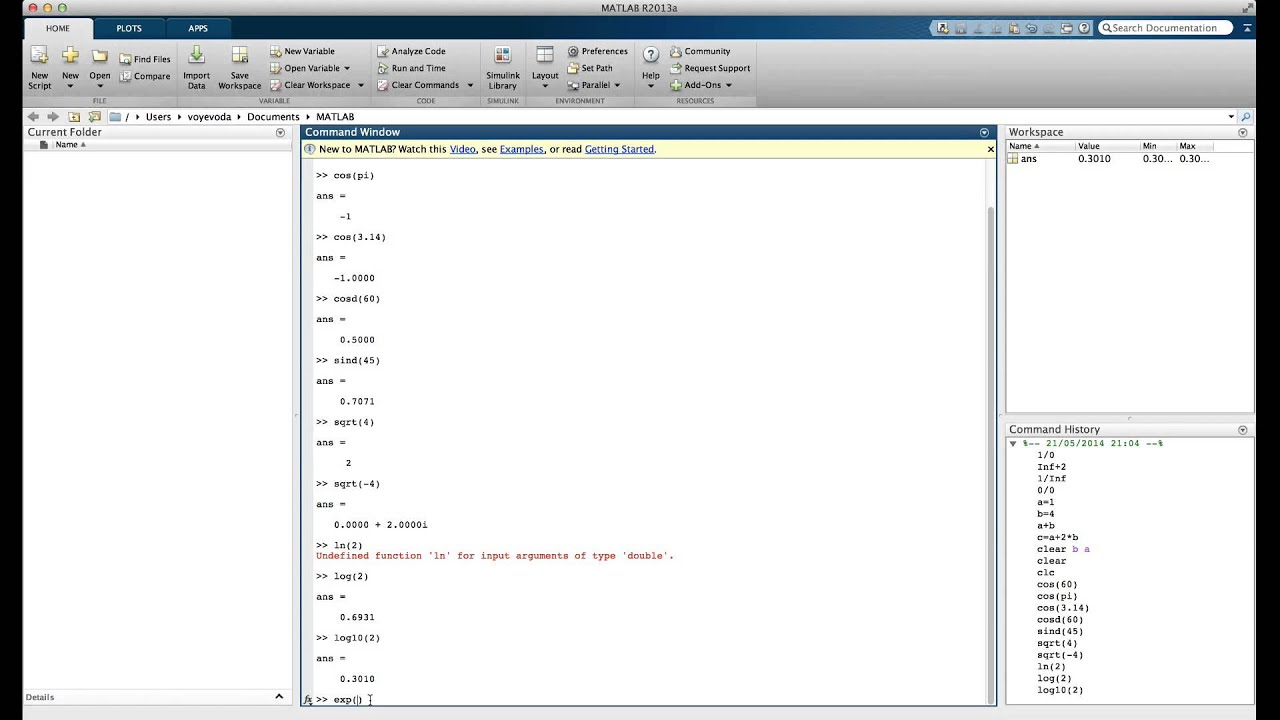Viewport: 1280px width, 720px height.
Task: Create a New Script
Action: (39, 67)
